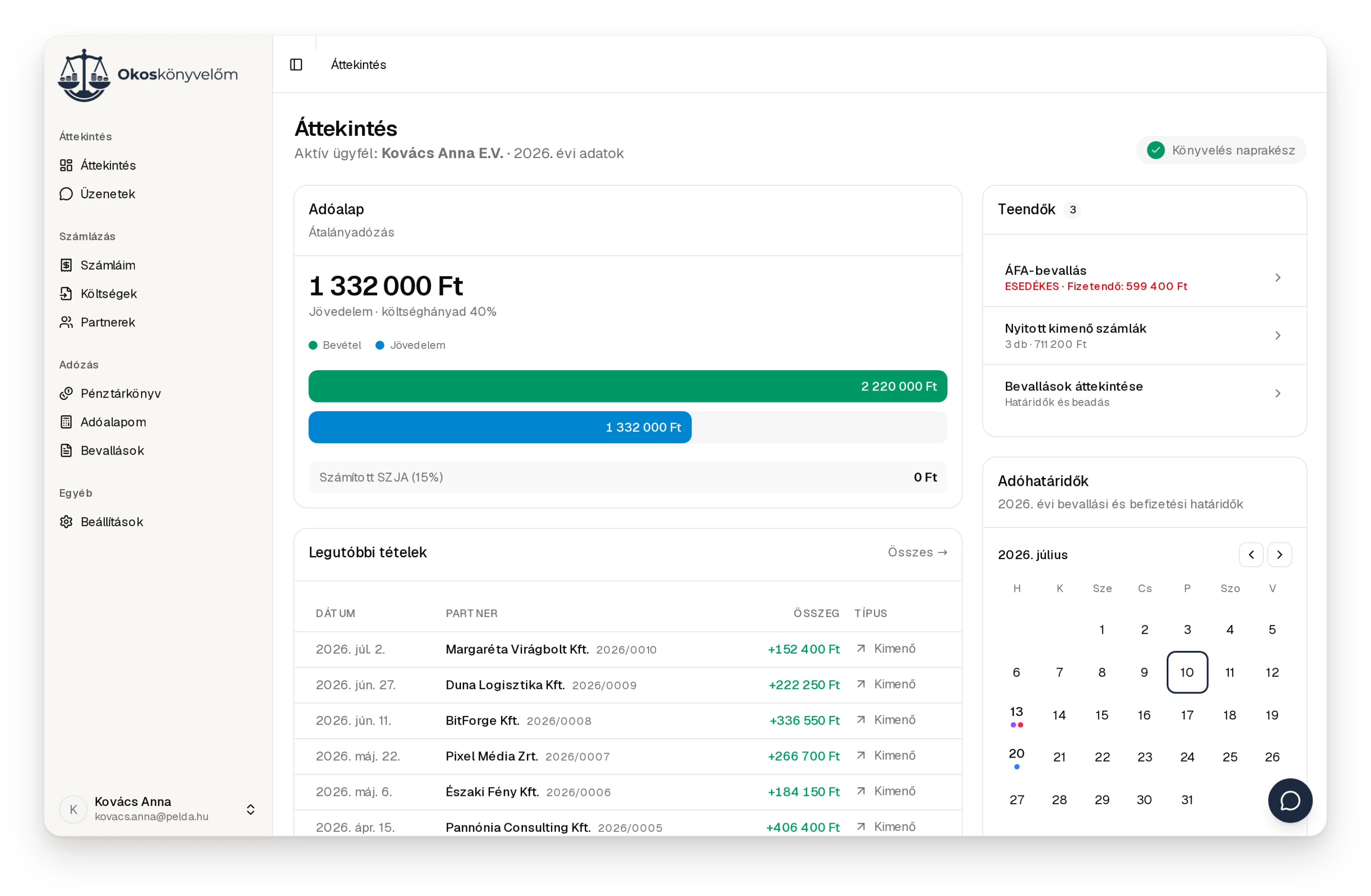
Task: Click the Könyvelés naprakész status badge
Action: coord(1221,150)
